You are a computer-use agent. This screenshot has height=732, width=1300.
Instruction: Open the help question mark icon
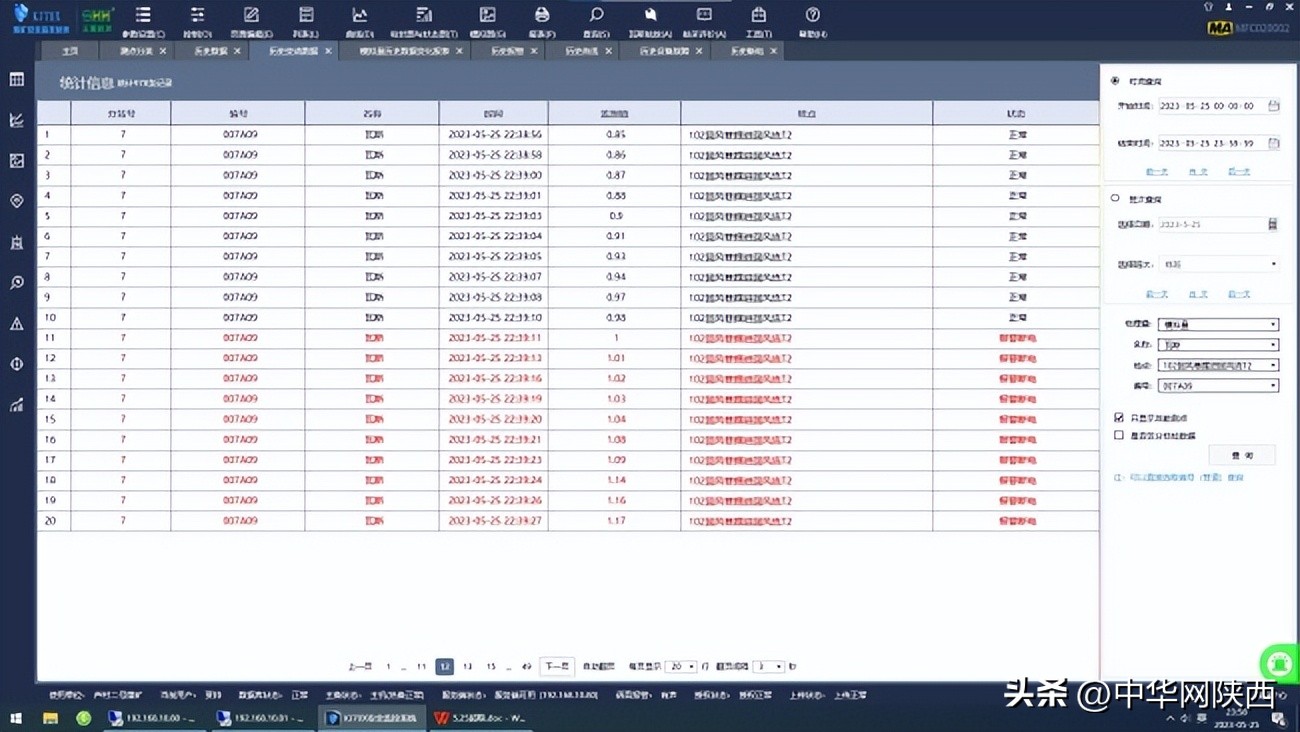point(812,16)
